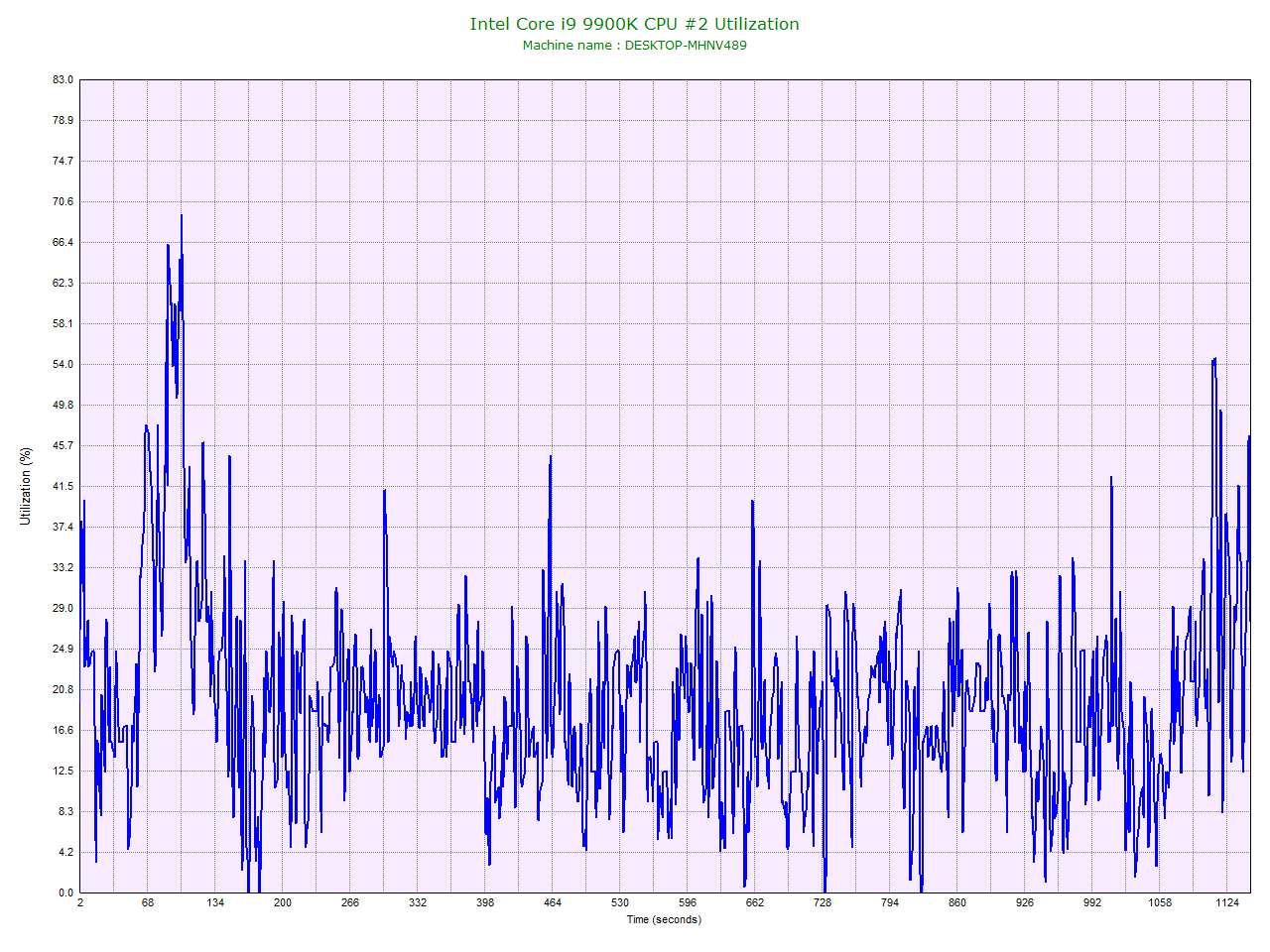The image size is (1270, 952).
Task: Click the '16.6' y-axis value
Action: (x=63, y=731)
